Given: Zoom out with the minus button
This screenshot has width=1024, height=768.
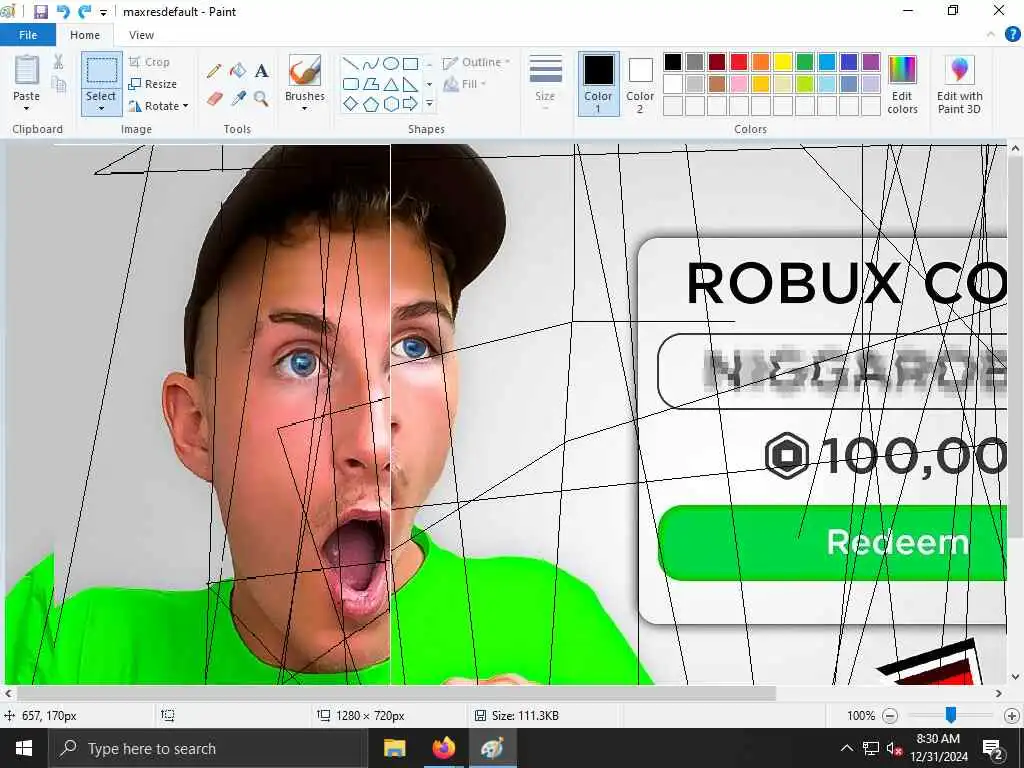Looking at the screenshot, I should click(x=889, y=716).
